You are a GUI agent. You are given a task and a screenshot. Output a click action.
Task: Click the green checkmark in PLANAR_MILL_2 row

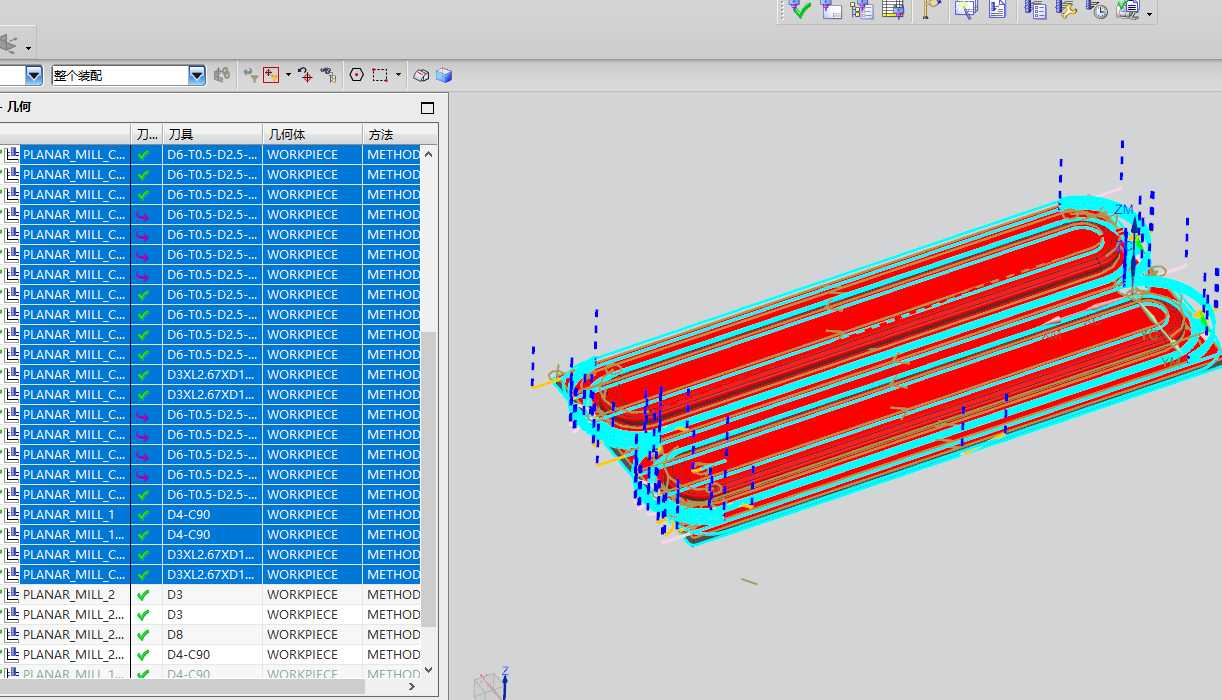pos(144,594)
